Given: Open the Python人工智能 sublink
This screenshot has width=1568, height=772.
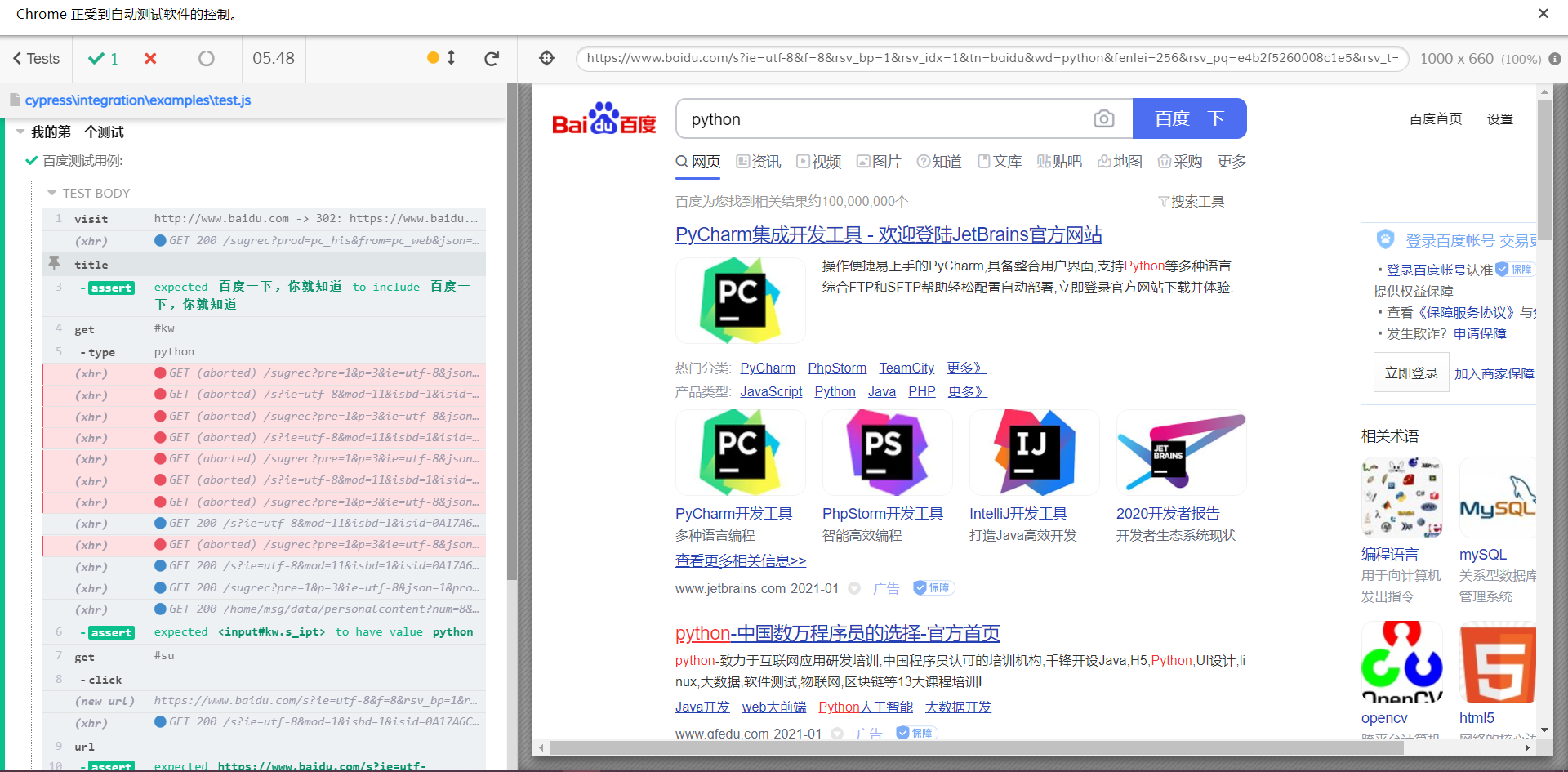Looking at the screenshot, I should click(x=866, y=707).
